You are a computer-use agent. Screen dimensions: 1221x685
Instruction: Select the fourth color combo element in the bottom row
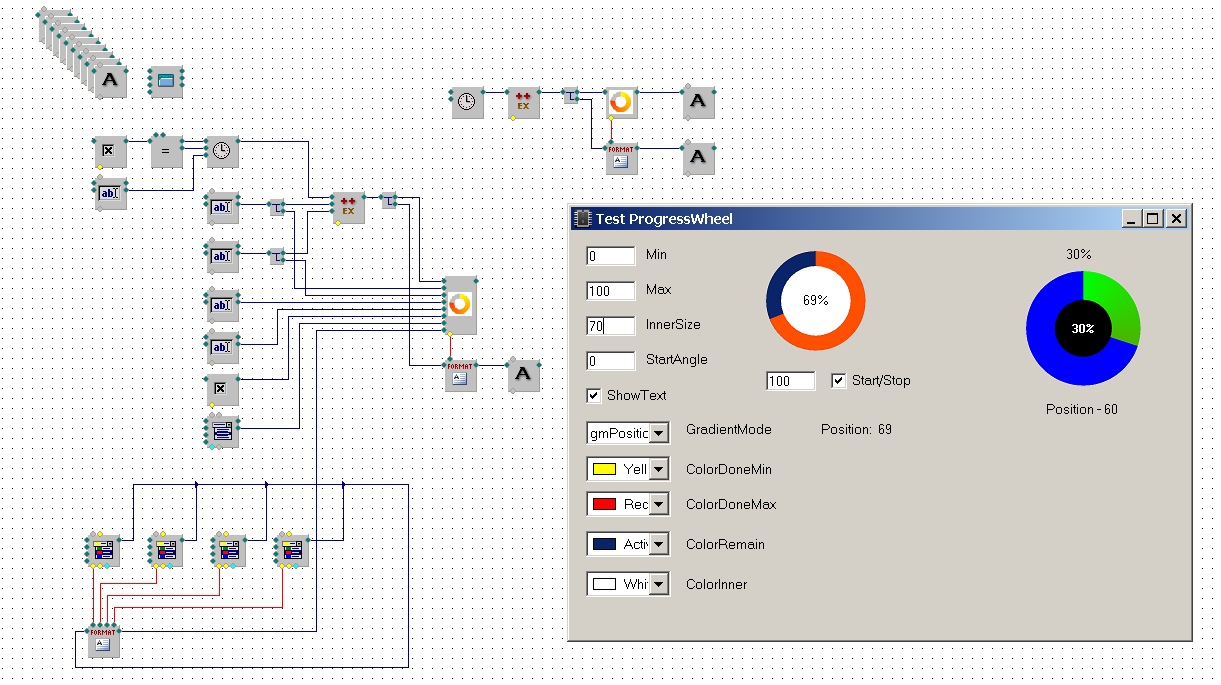(x=292, y=550)
